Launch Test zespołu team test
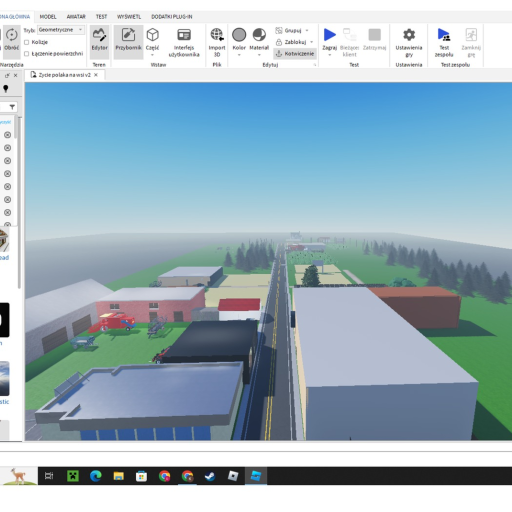Viewport: 512px width, 512px height. (x=444, y=41)
